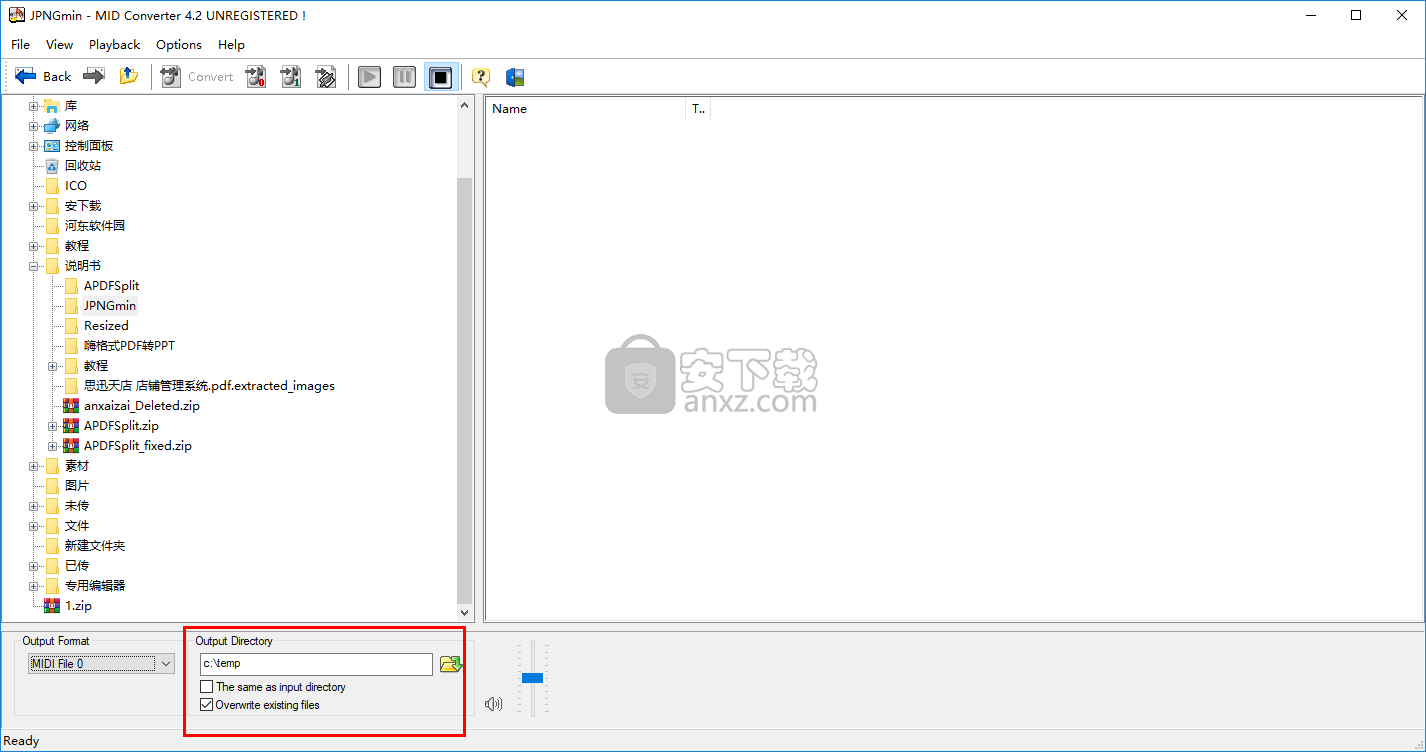Expand the 专用编辑器 folder node
Screen dimensions: 1426x752
click(x=33, y=586)
